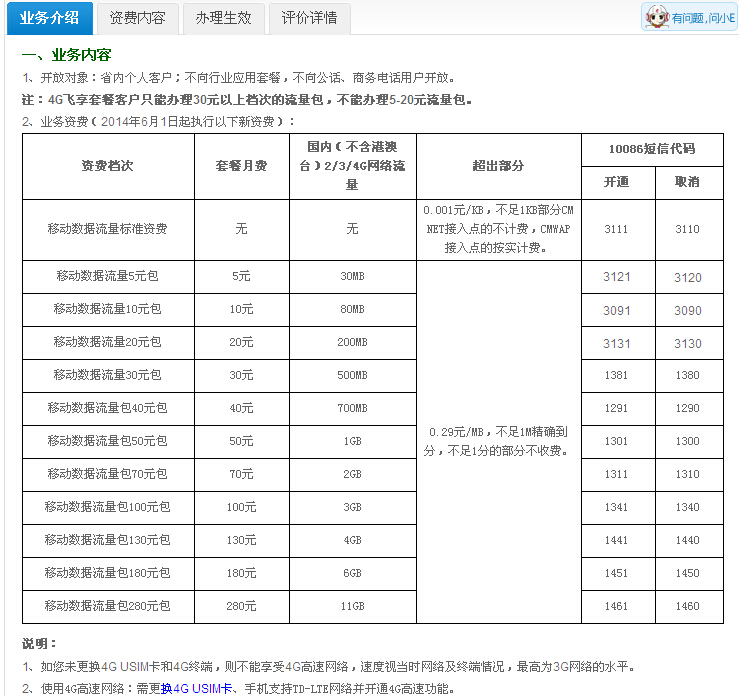Switch to the 资费内容 tab
739x696 pixels.
[138, 18]
